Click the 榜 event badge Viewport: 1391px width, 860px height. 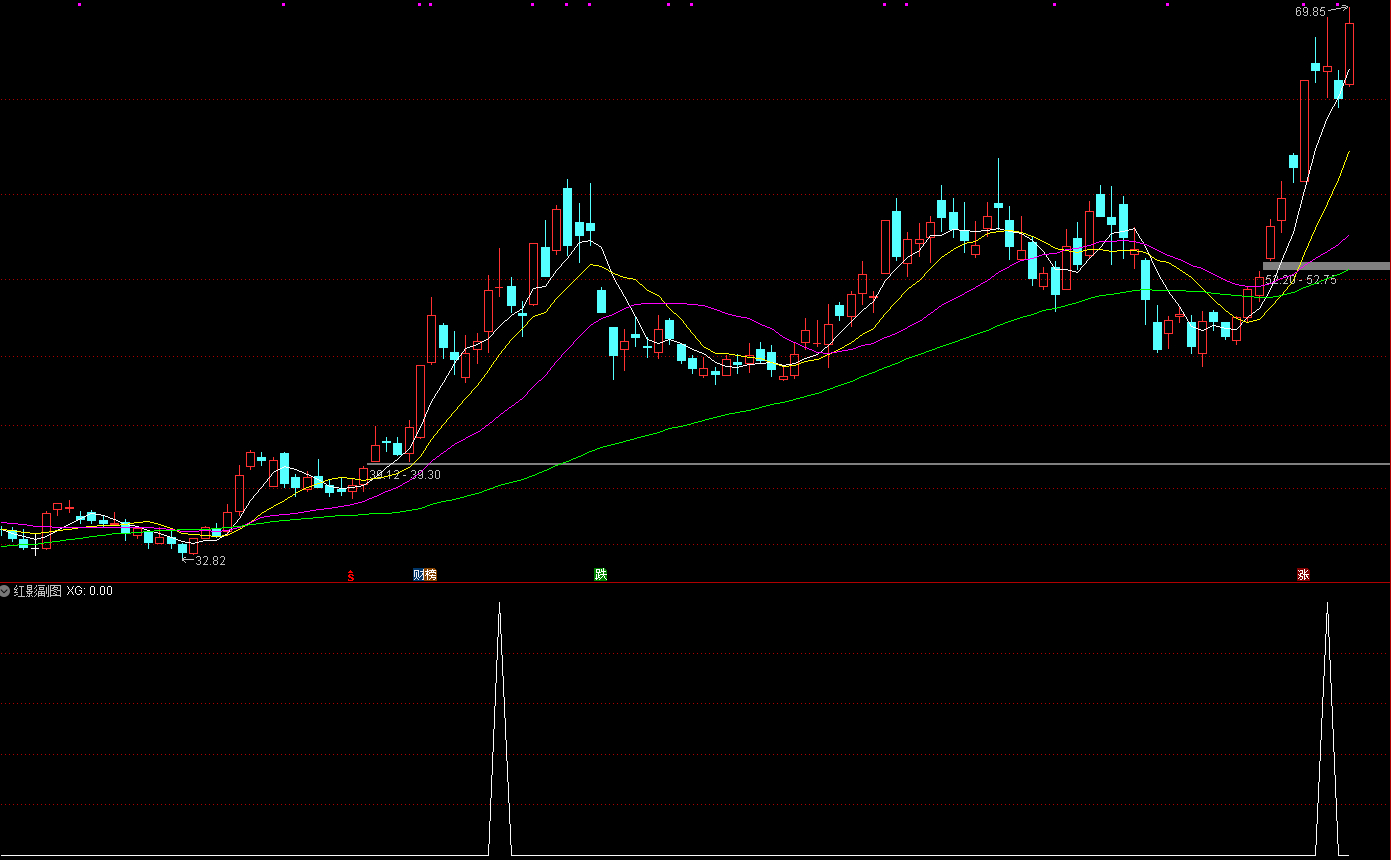[431, 574]
